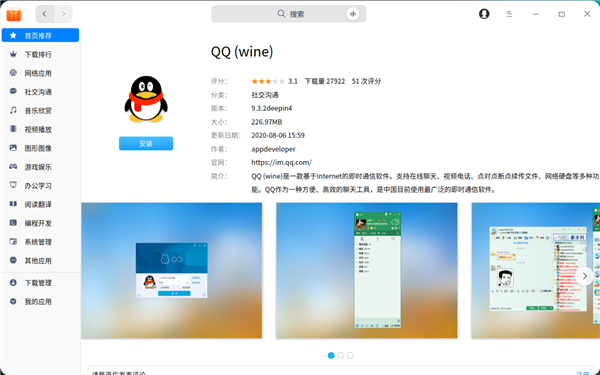Go forward with the right arrow button
The image size is (600, 375).
63,14
